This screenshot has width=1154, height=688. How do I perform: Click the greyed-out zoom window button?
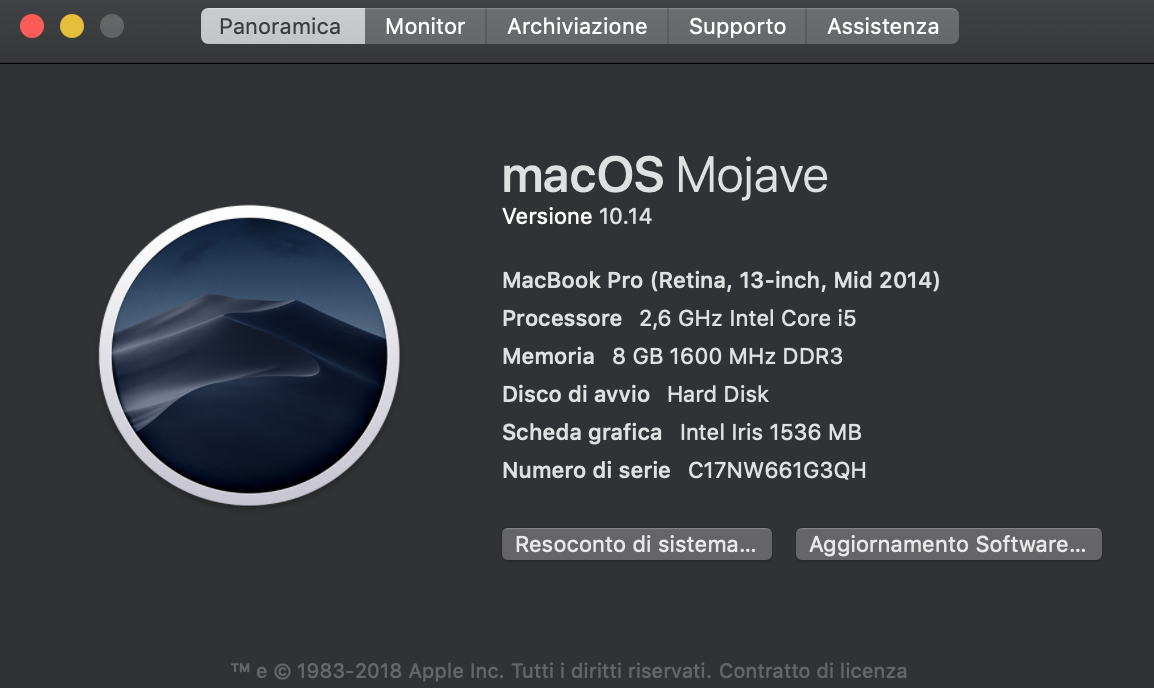point(112,26)
